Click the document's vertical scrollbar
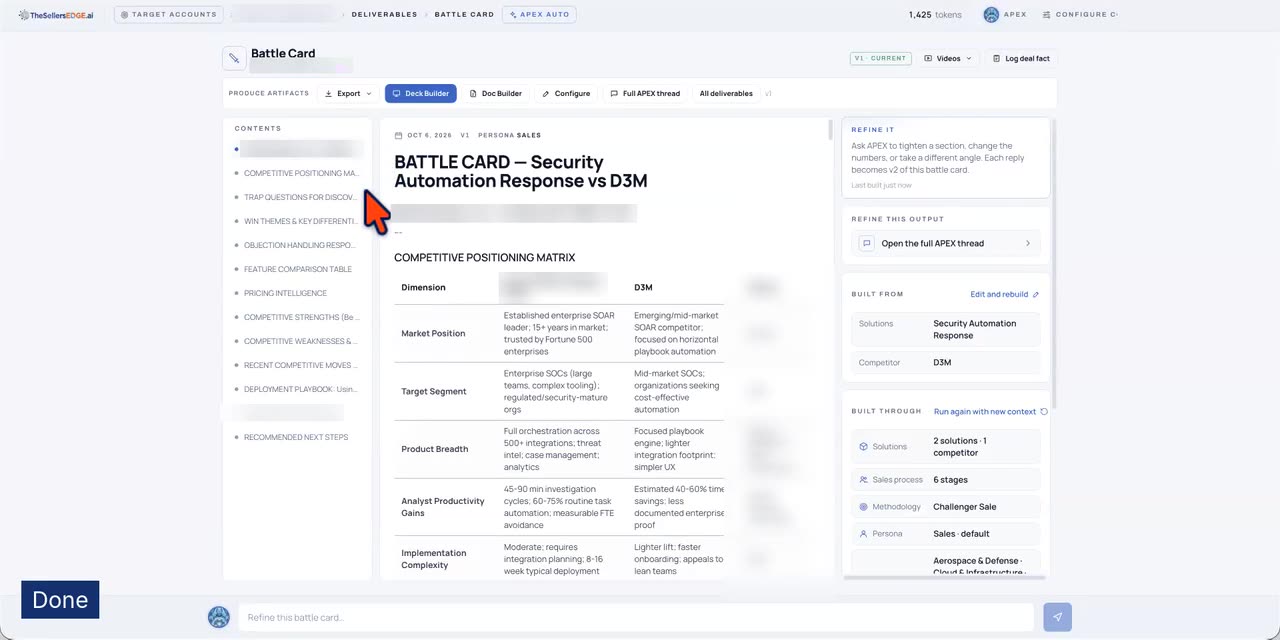This screenshot has height=640, width=1280. coord(830,130)
